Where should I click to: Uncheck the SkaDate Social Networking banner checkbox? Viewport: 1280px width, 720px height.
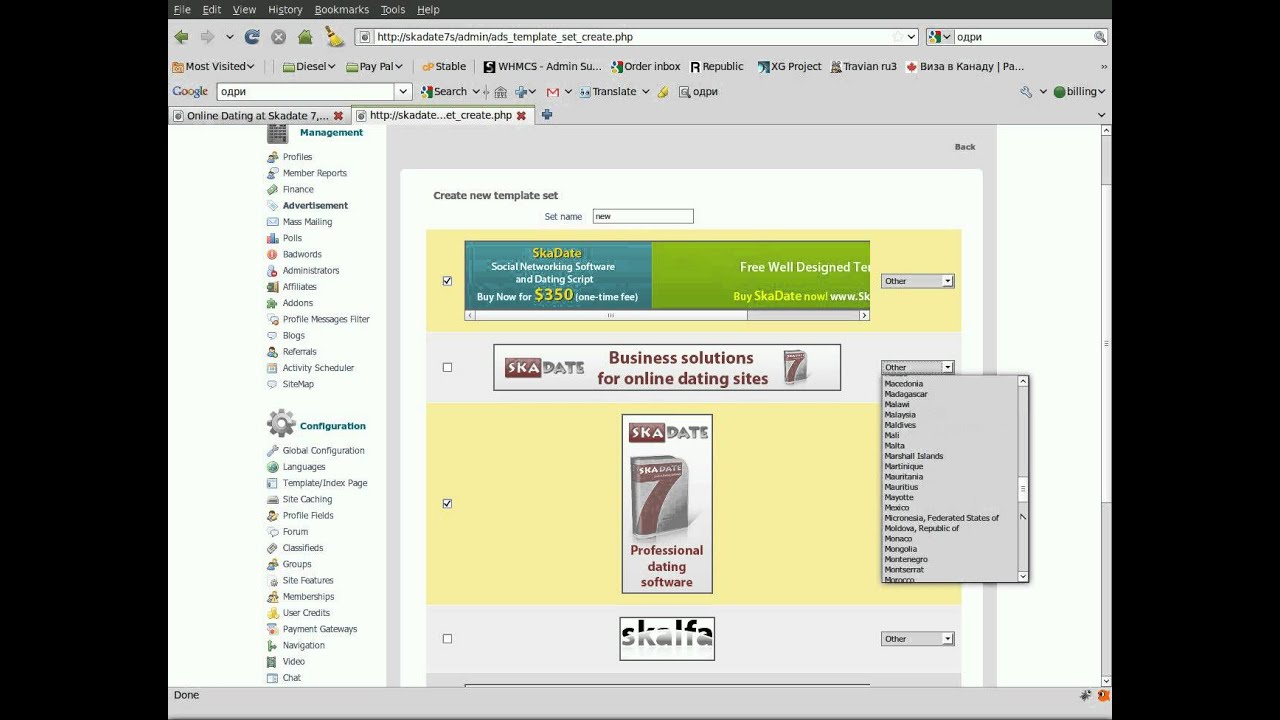(447, 281)
